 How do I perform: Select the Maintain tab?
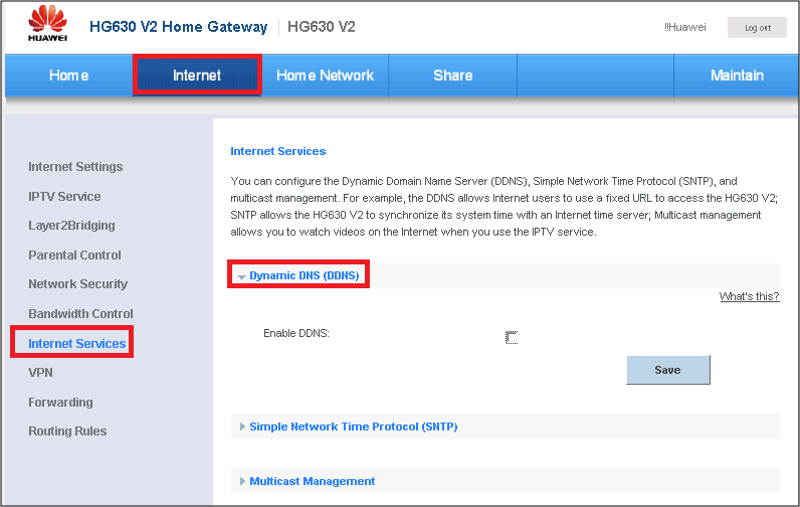pos(736,76)
